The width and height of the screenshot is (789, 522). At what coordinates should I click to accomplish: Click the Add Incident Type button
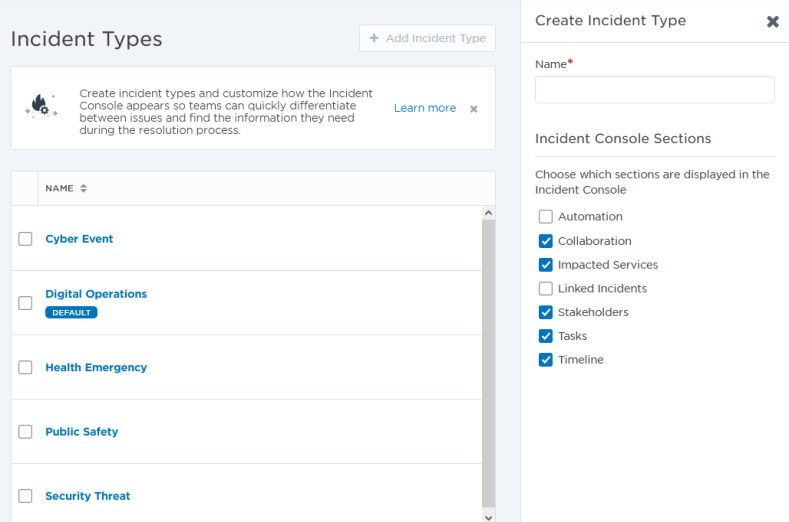(427, 38)
